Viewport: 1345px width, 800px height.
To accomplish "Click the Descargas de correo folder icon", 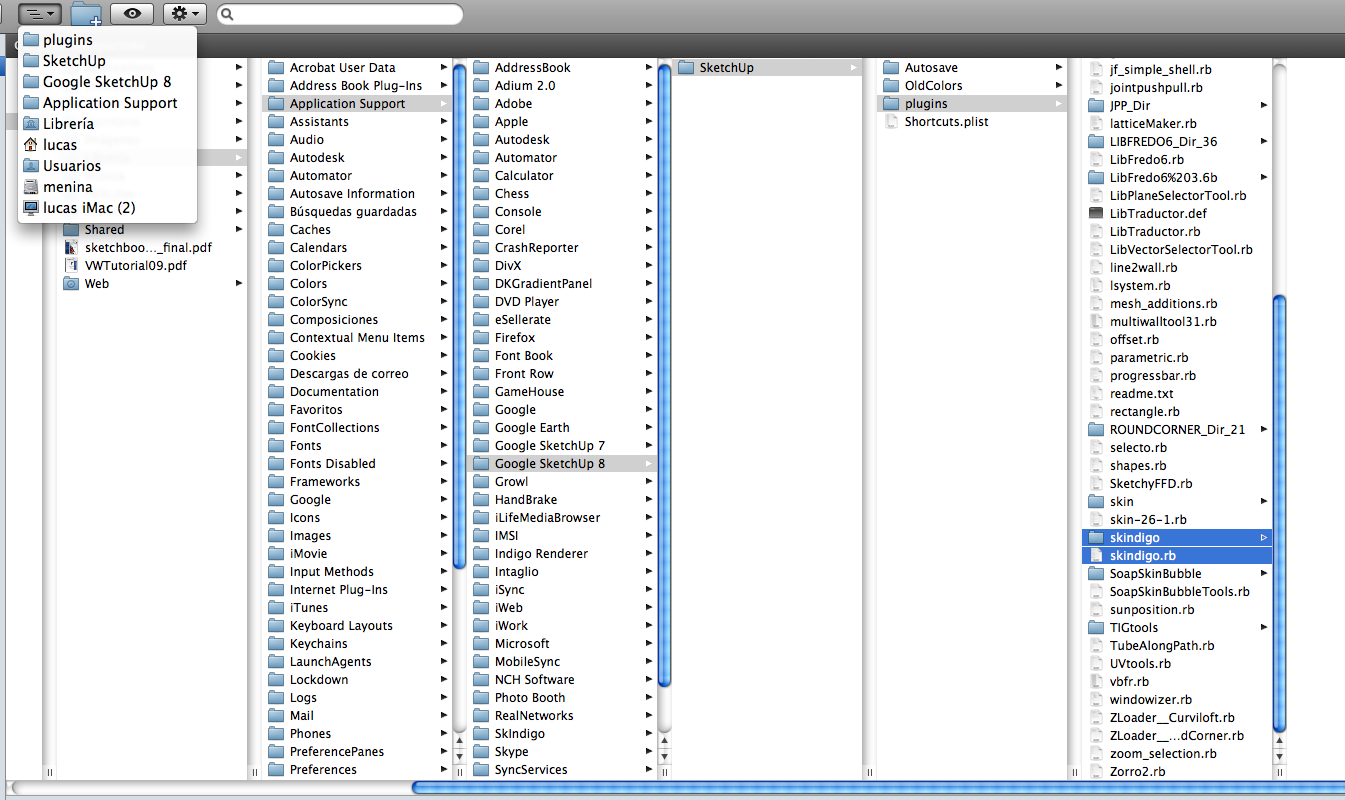I will pos(276,374).
